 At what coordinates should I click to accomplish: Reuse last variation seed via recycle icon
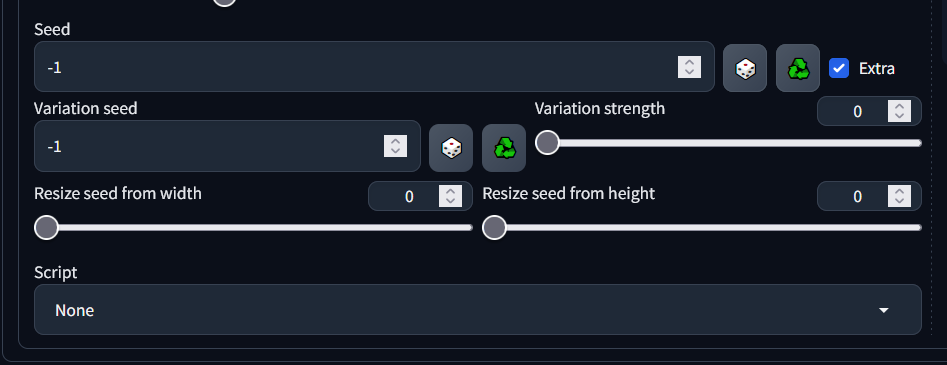tap(504, 148)
